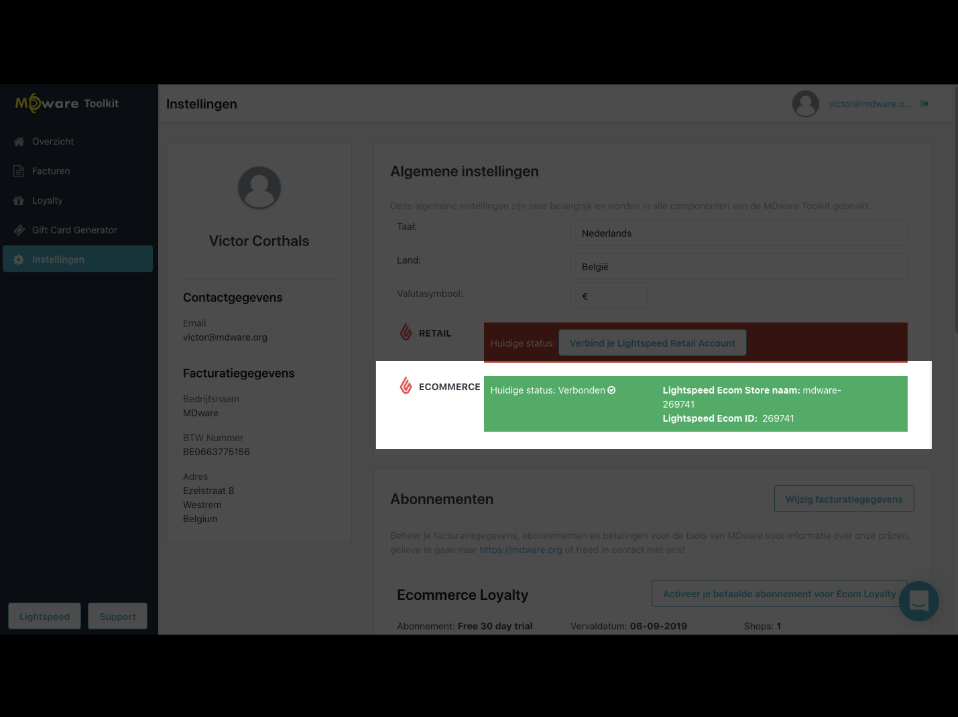This screenshot has width=958, height=717.
Task: Click the home icon beside Overzicht
Action: (x=19, y=142)
